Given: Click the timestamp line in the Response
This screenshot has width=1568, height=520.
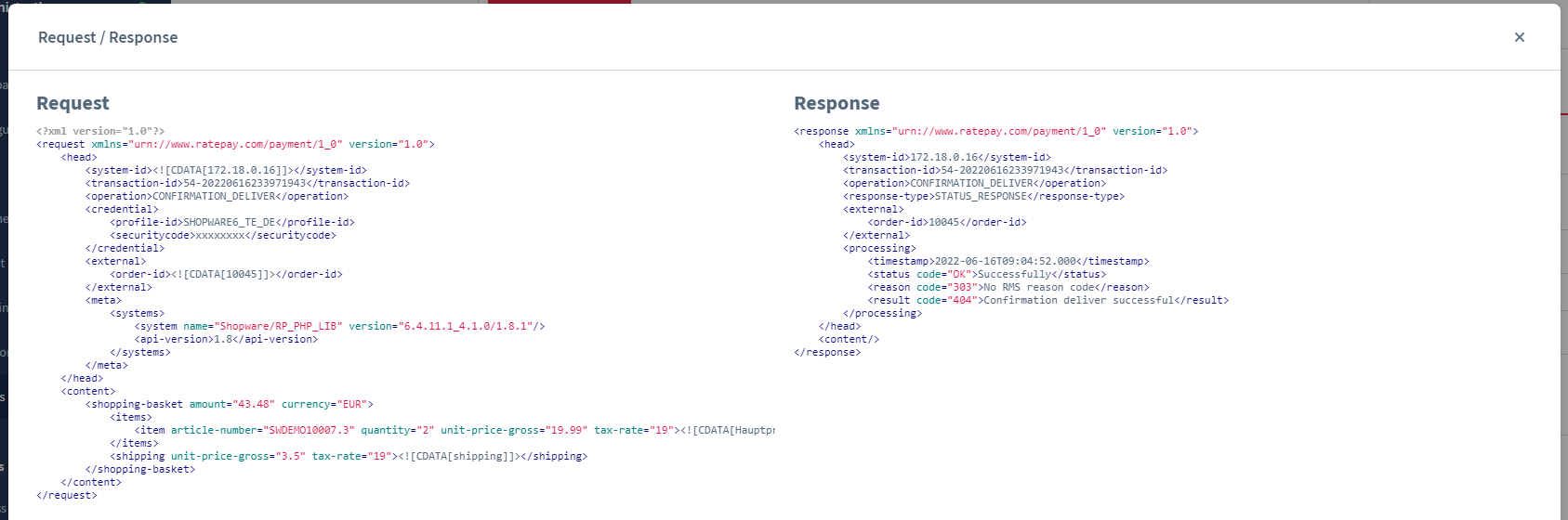Looking at the screenshot, I should 1008,261.
